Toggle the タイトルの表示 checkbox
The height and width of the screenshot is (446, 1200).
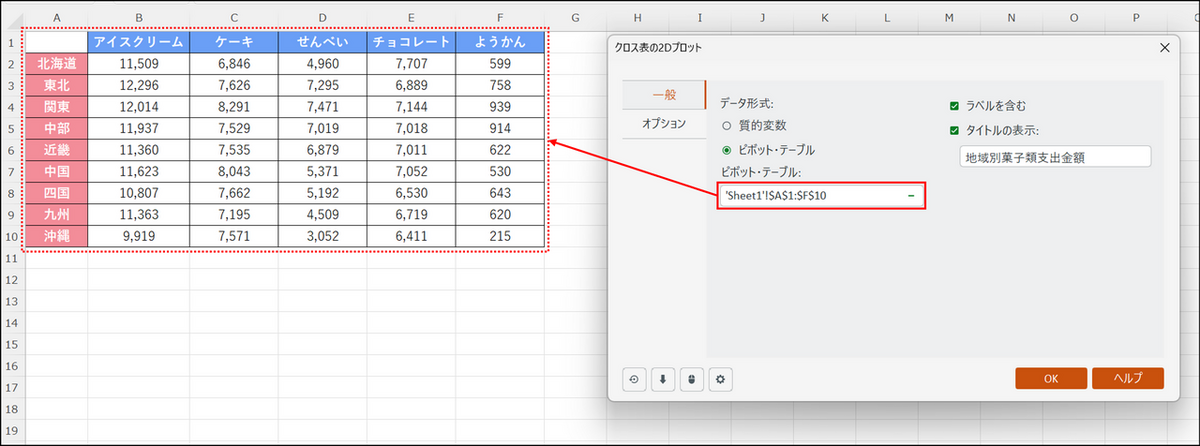click(955, 130)
